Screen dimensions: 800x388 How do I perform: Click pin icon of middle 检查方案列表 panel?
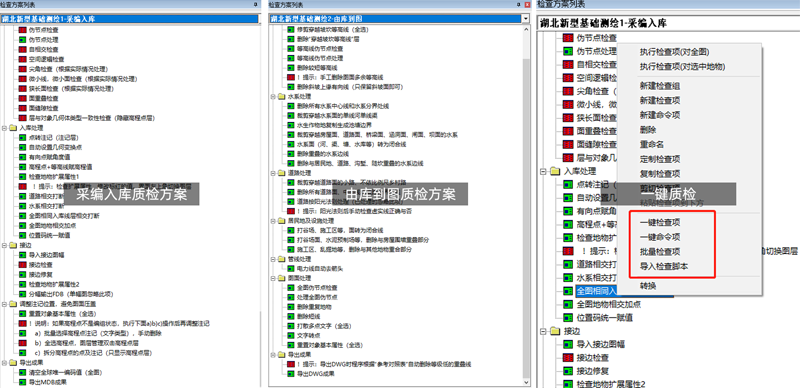pos(520,4)
